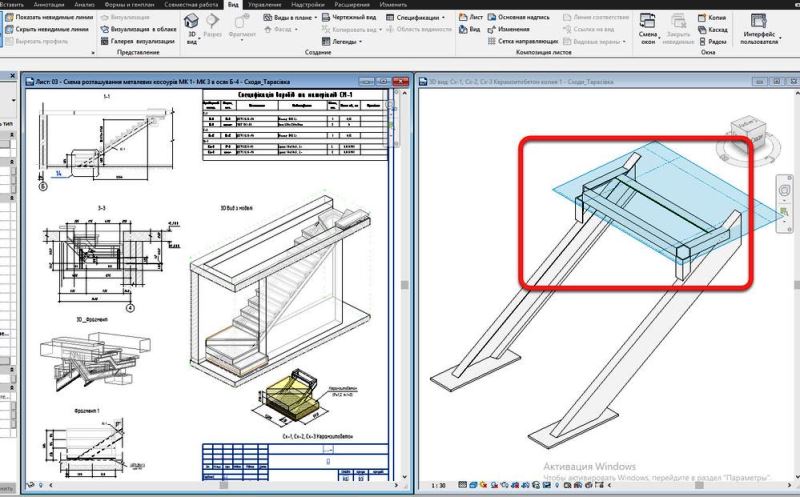Create a Drafting View (Чертежный вид)

coord(349,17)
